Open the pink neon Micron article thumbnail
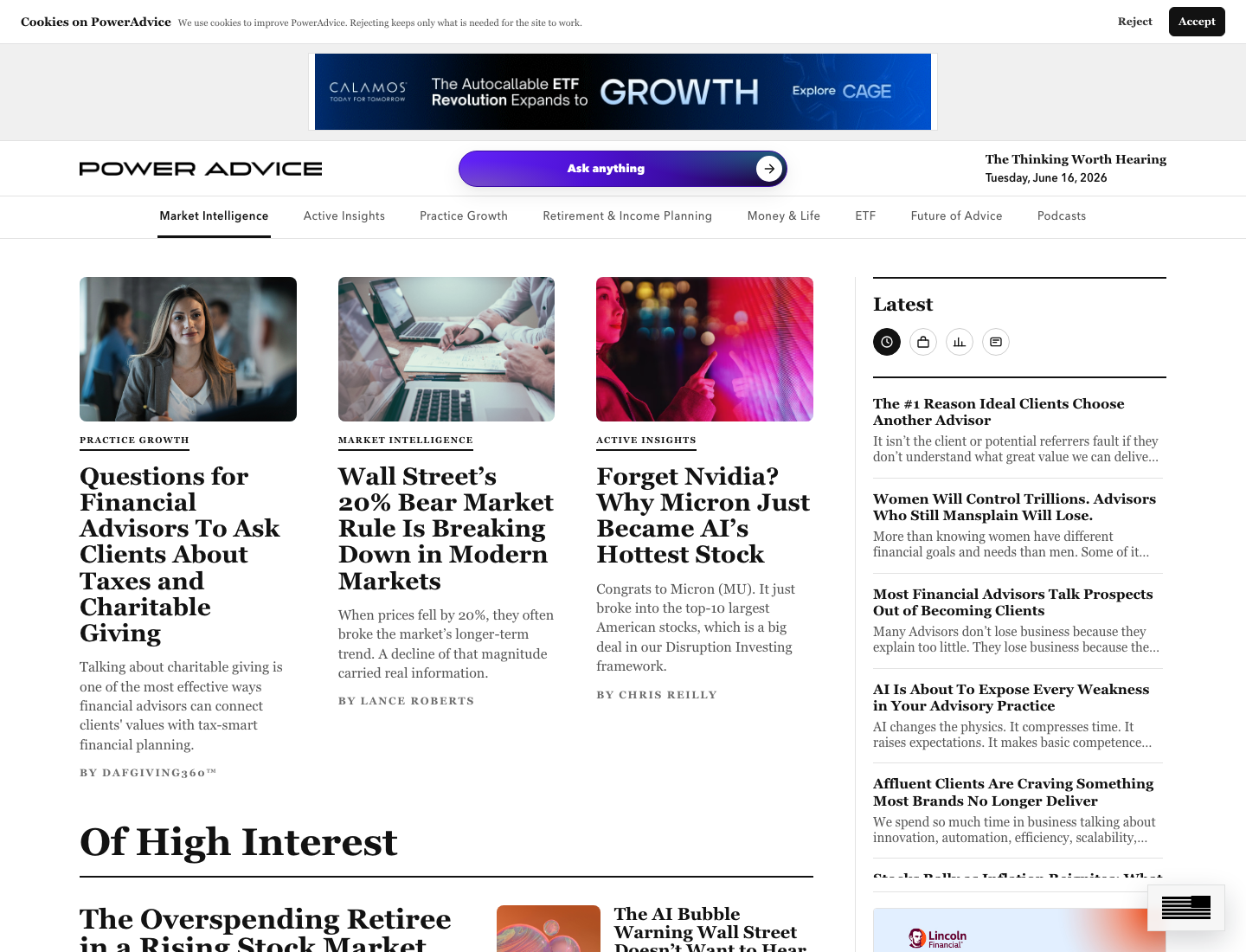 [x=704, y=349]
